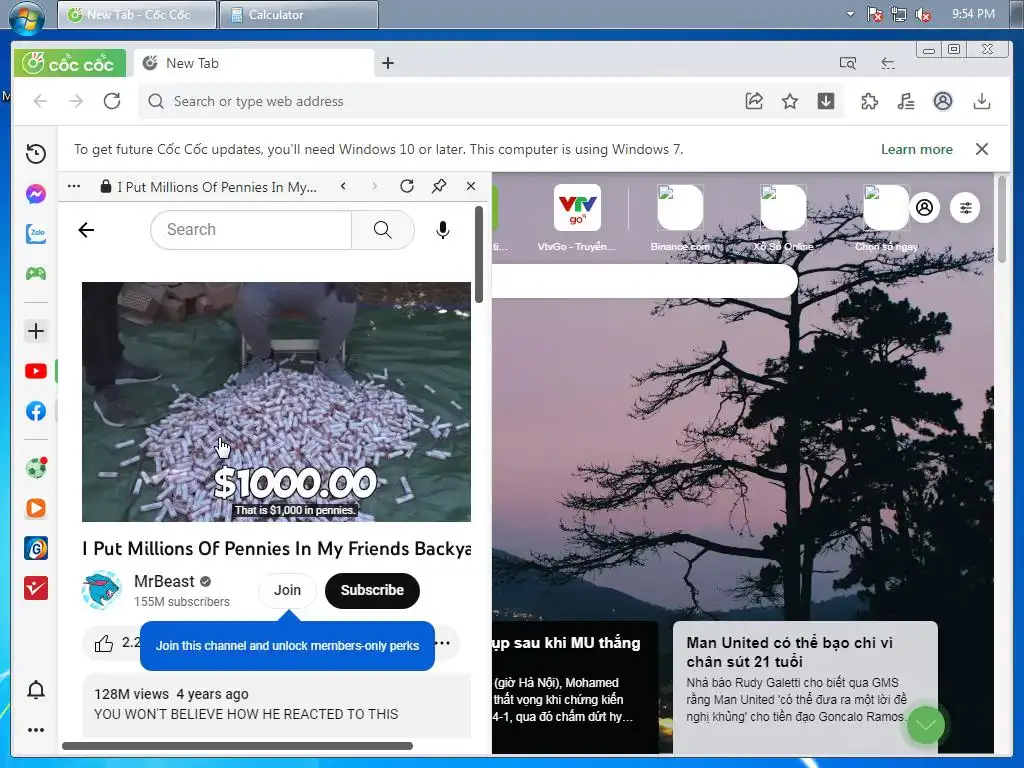Viewport: 1024px width, 768px height.
Task: Reload the side panel page
Action: pos(407,187)
